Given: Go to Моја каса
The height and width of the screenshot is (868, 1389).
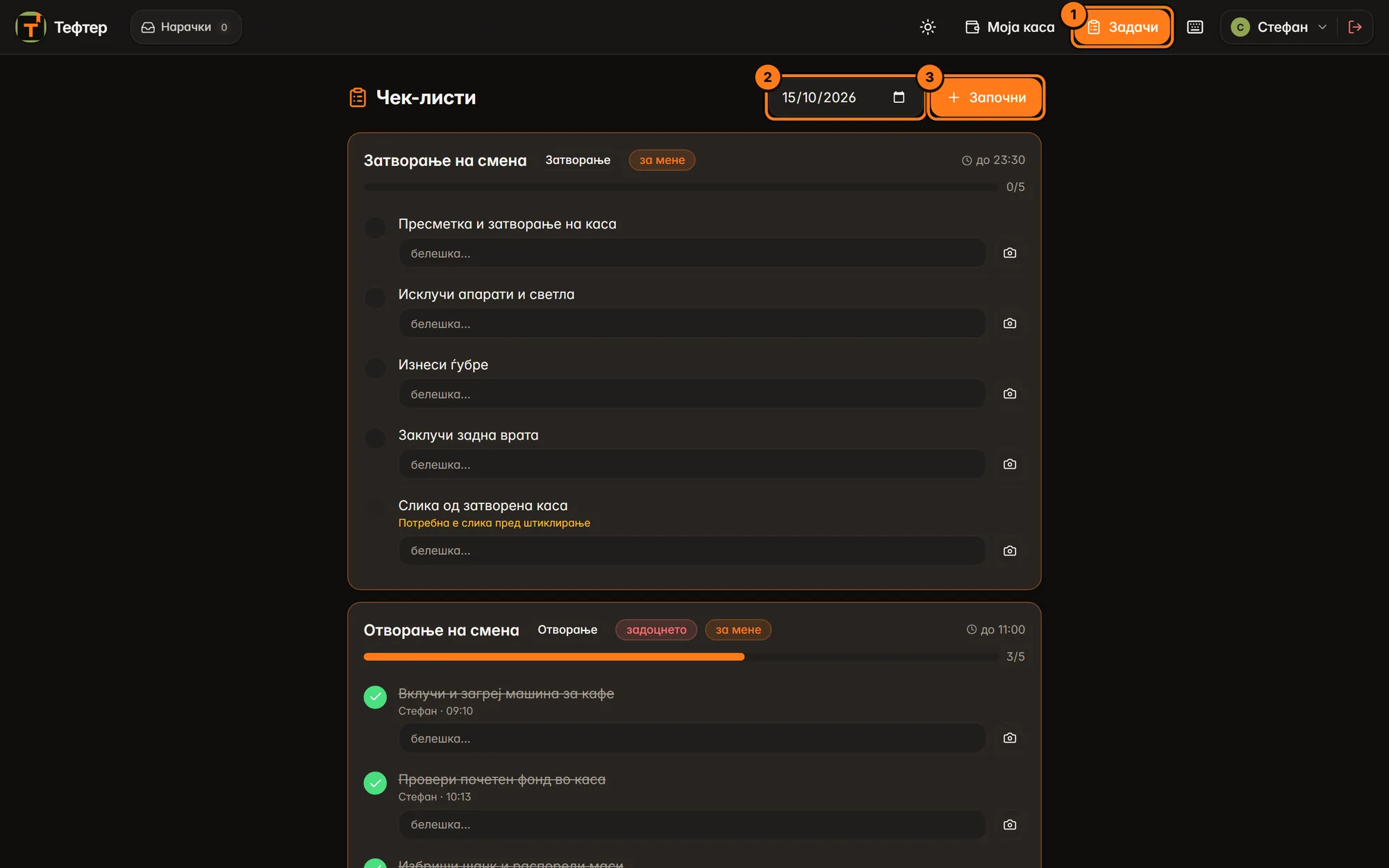Looking at the screenshot, I should click(x=1009, y=27).
